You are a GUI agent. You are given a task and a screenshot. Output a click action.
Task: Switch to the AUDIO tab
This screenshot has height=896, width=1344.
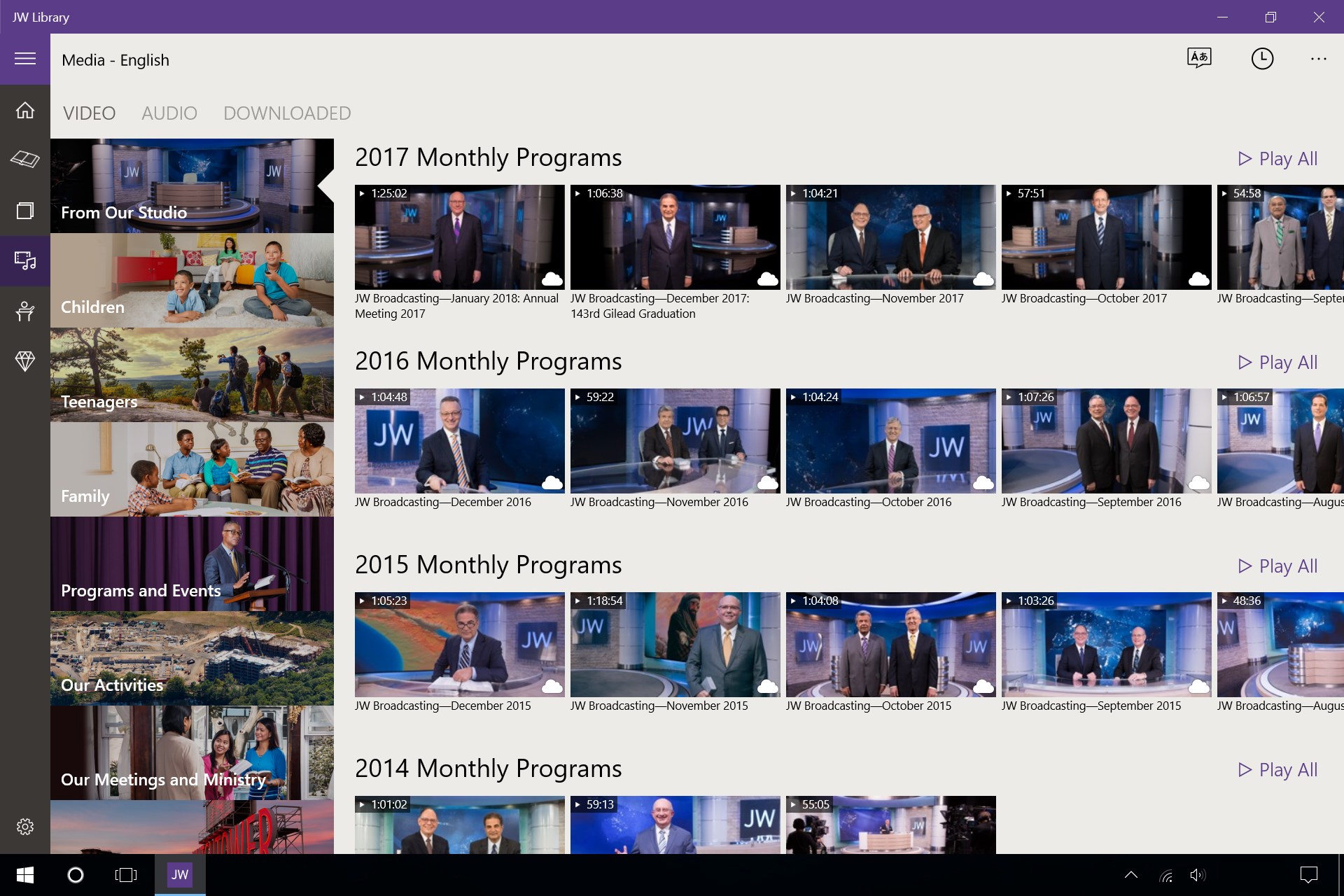(169, 113)
